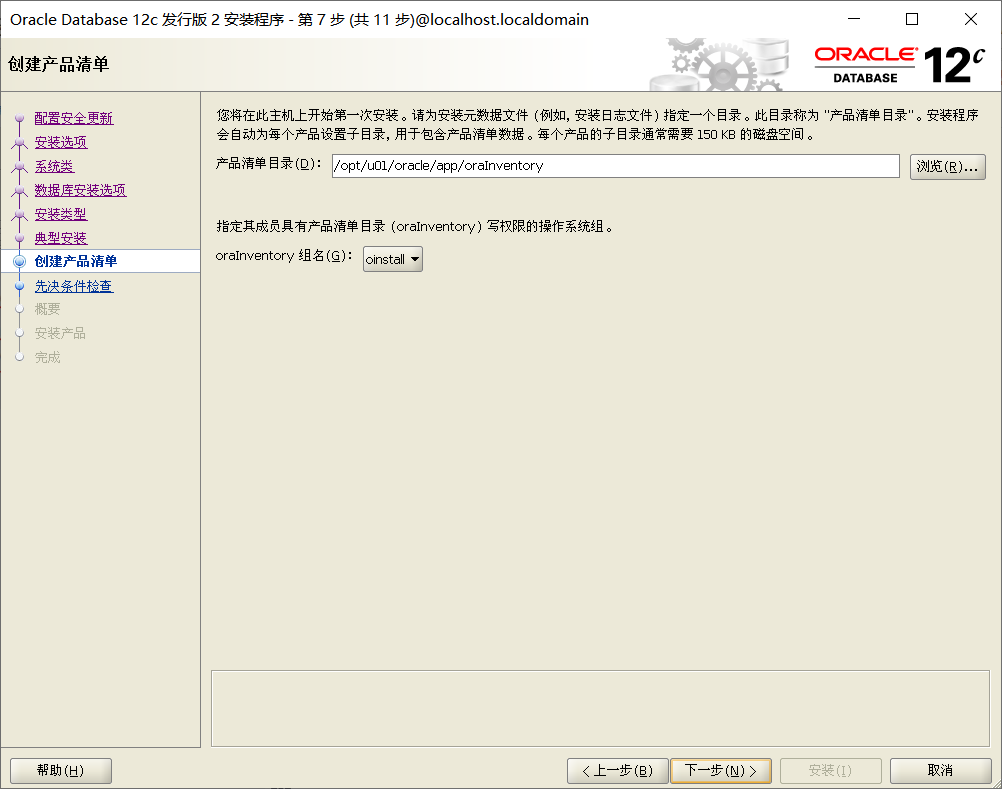1002x789 pixels.
Task: Open the 安装选项 step link
Action: (x=61, y=142)
